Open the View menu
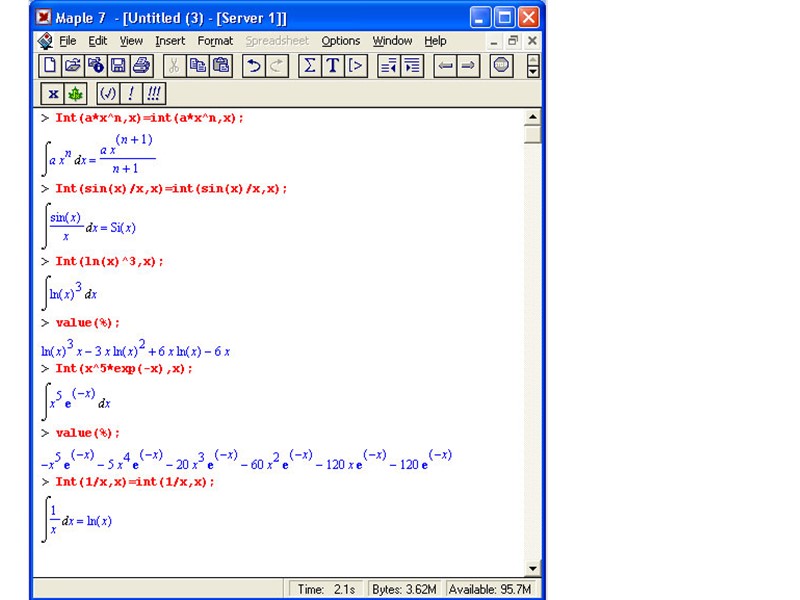Viewport: 800px width, 600px height. click(x=131, y=41)
